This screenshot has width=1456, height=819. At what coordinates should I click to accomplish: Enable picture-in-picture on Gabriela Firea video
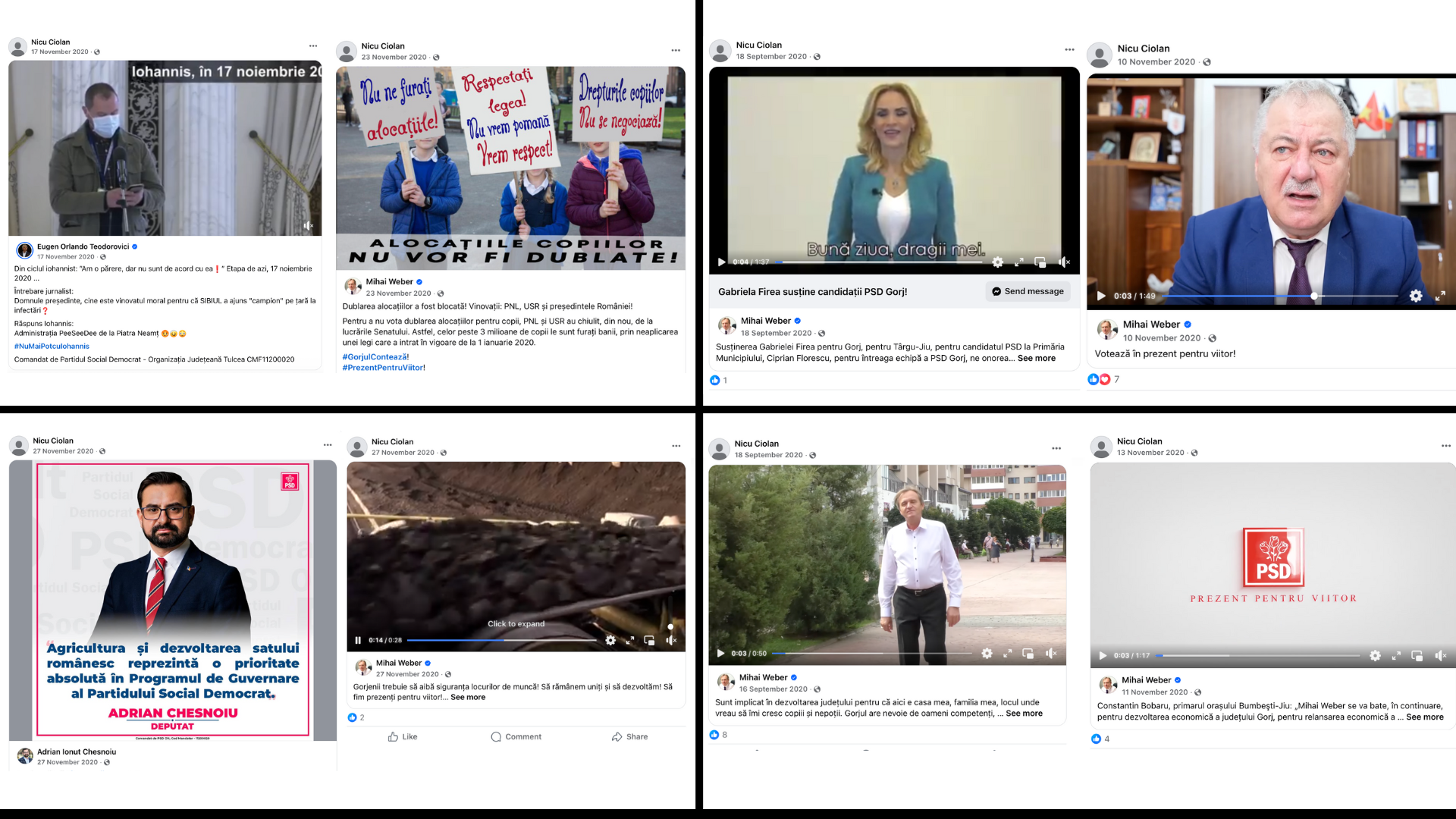(1040, 262)
